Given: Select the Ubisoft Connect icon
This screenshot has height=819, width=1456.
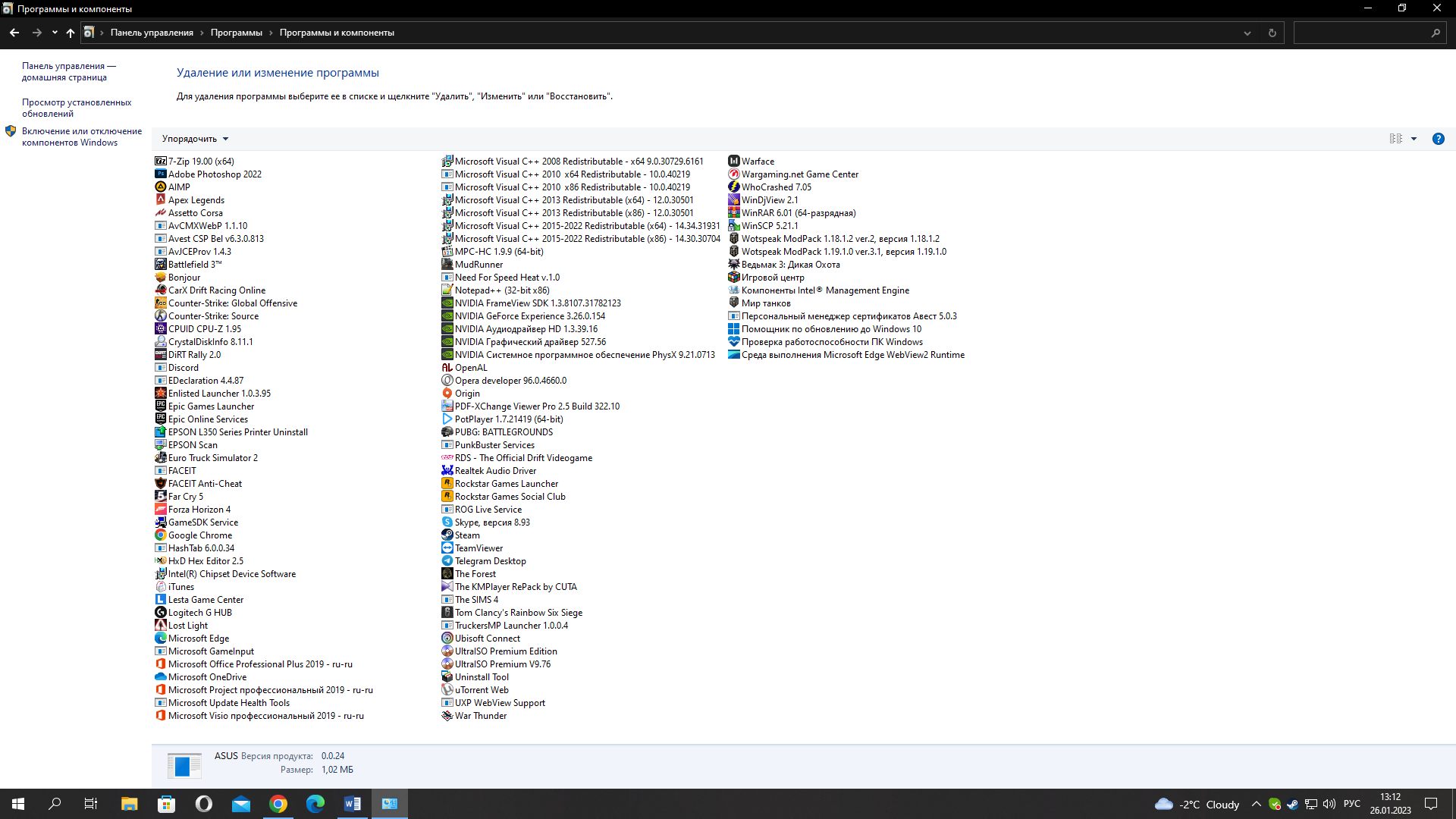Looking at the screenshot, I should point(447,639).
